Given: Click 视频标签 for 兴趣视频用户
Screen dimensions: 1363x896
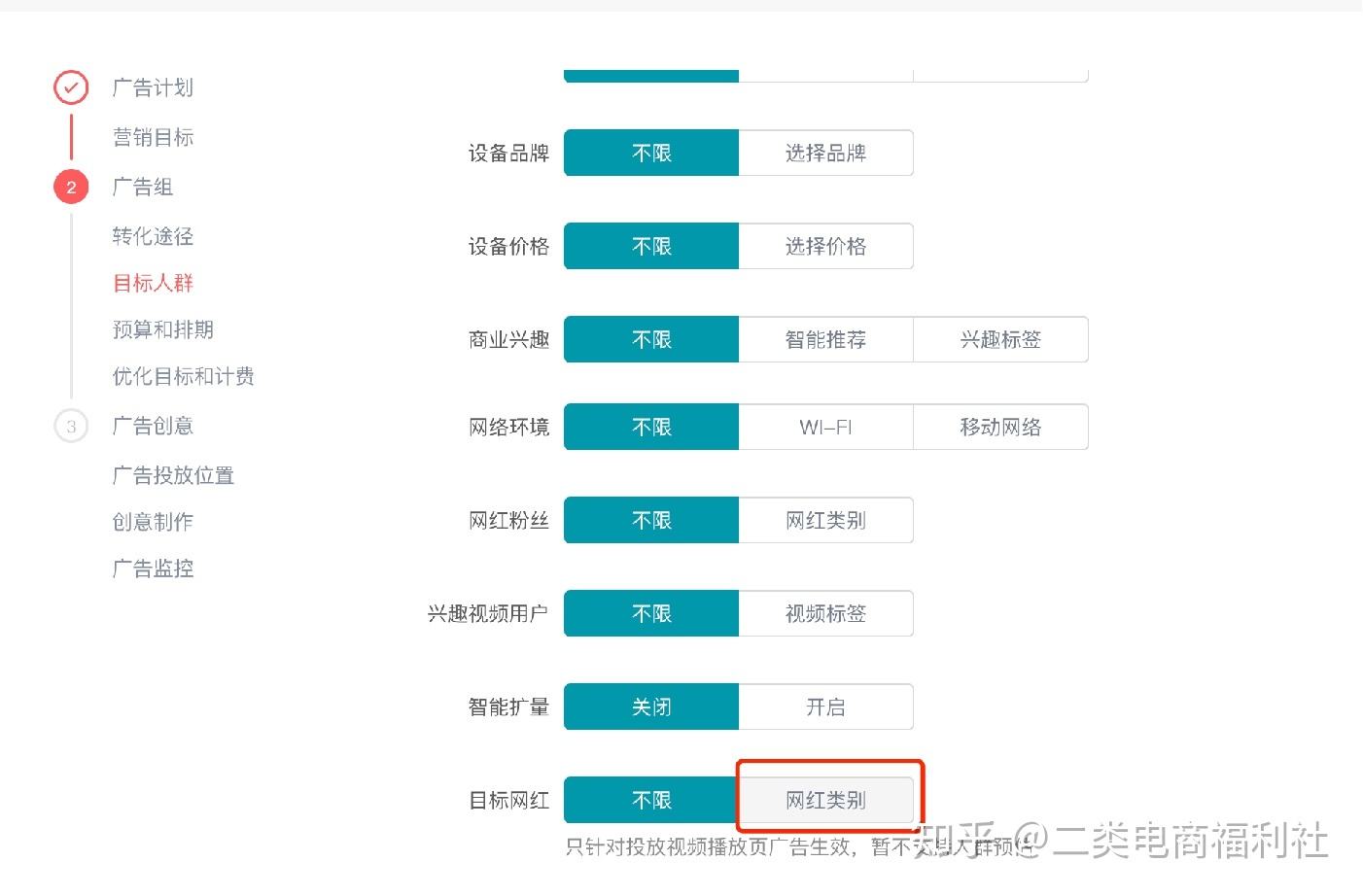Looking at the screenshot, I should click(x=825, y=613).
